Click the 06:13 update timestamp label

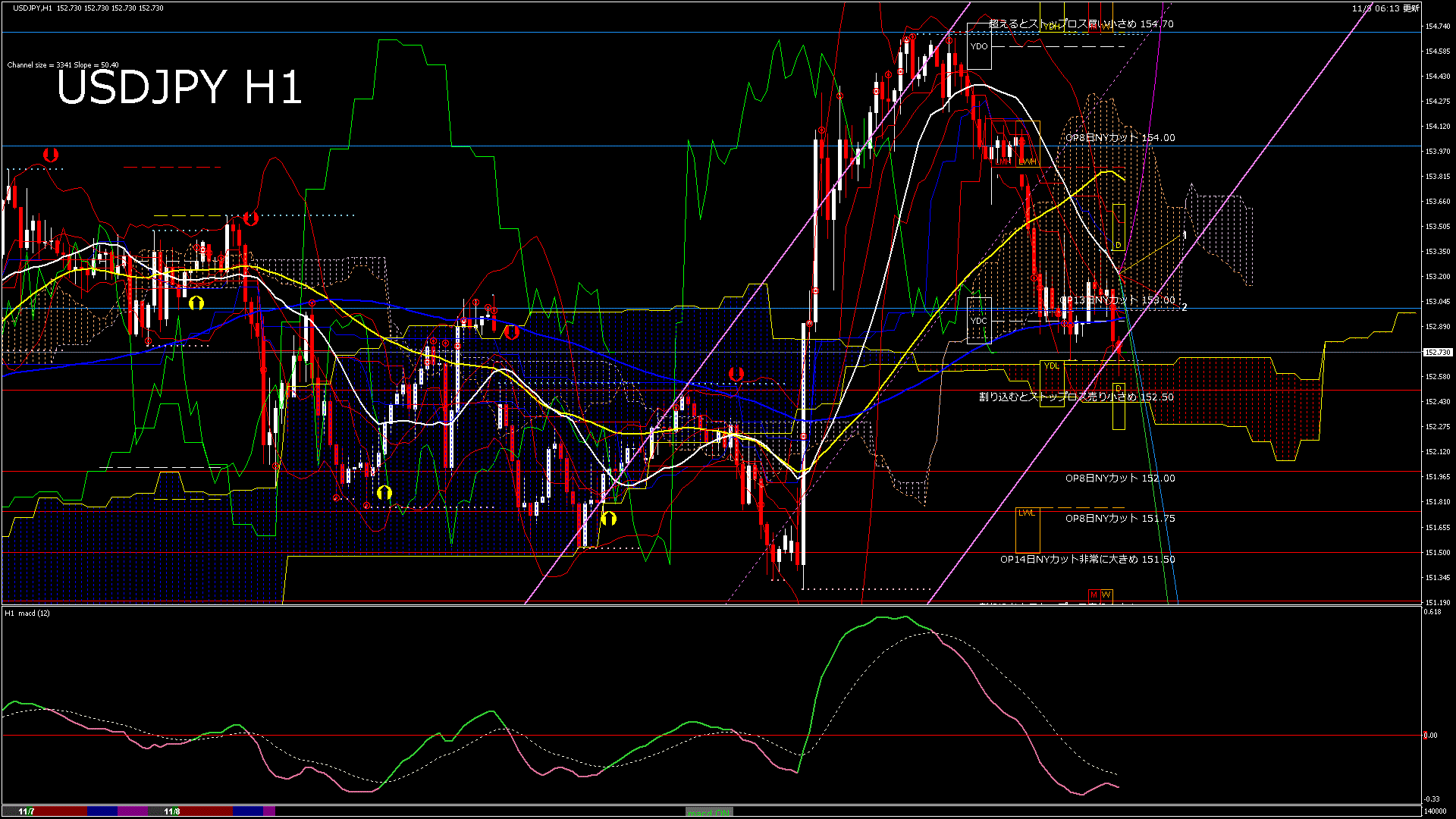point(1385,8)
